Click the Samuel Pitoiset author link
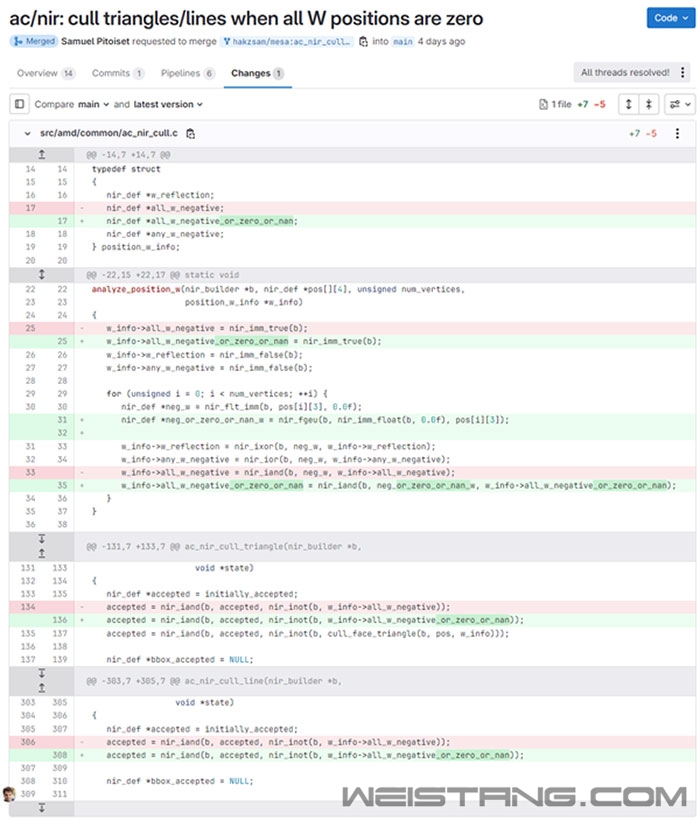700x820 pixels. [95, 41]
